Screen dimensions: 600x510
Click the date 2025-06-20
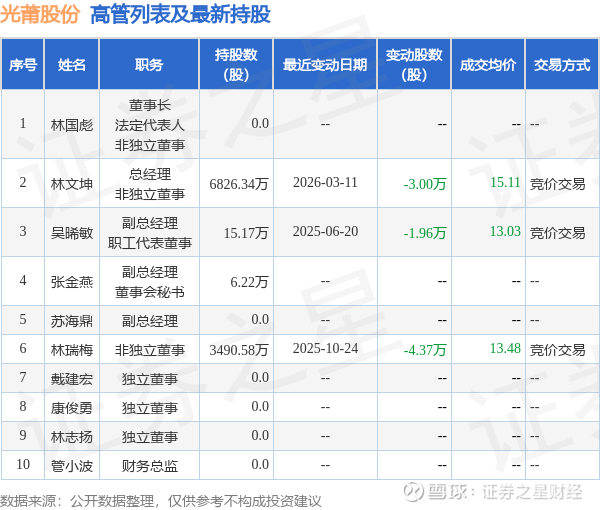pyautogui.click(x=325, y=231)
